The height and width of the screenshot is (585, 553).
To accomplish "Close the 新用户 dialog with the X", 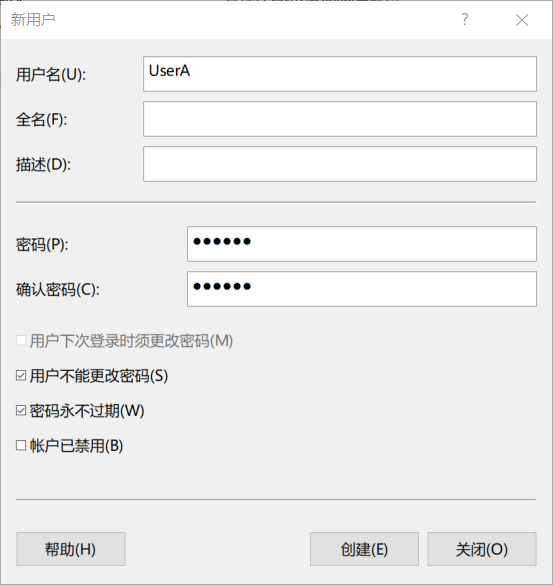I will 522,20.
